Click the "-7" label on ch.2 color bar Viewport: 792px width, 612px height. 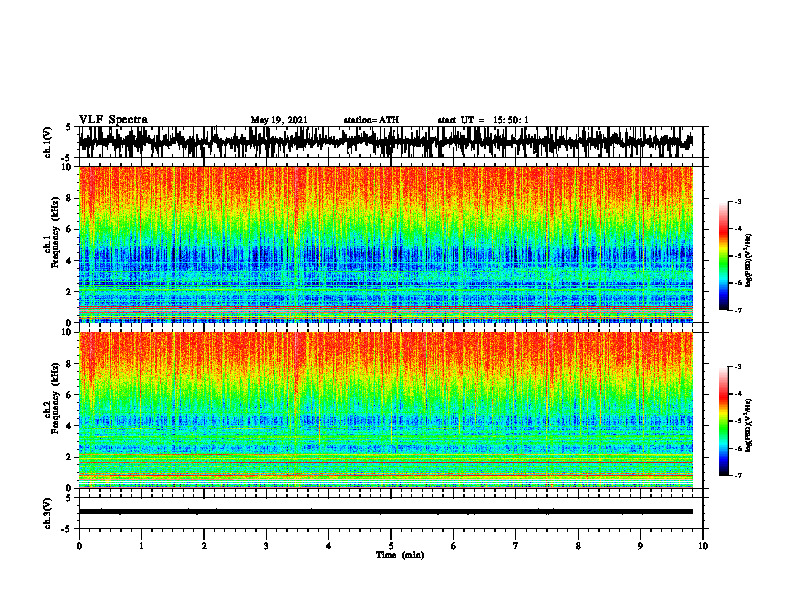click(738, 475)
